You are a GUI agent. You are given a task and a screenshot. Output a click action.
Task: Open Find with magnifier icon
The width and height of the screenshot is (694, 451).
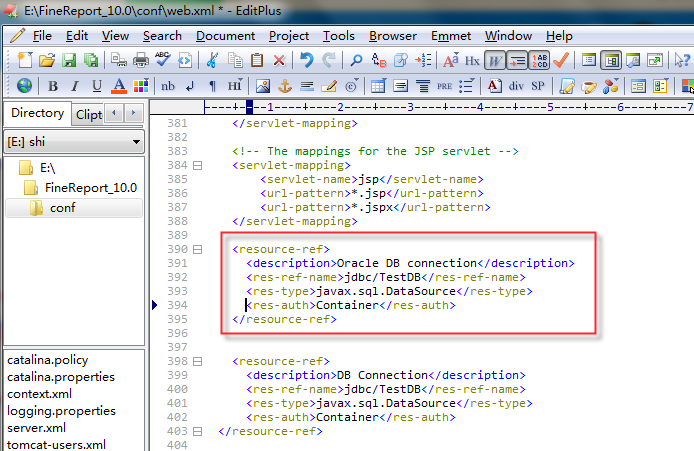point(356,60)
